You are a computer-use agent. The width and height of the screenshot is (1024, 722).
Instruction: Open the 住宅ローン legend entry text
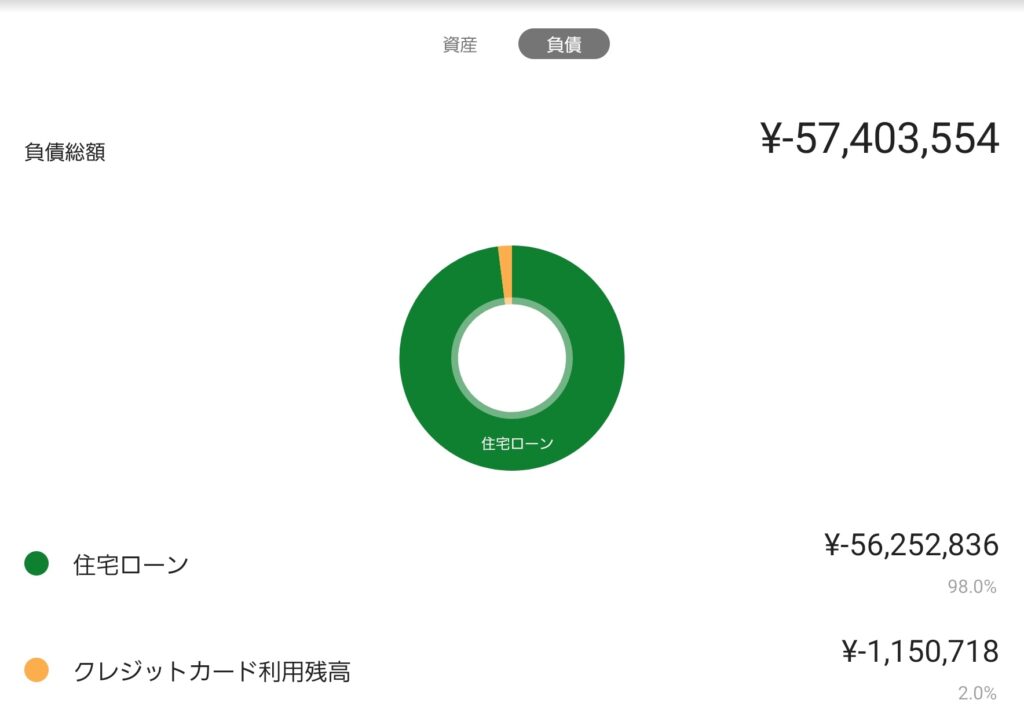coord(131,565)
